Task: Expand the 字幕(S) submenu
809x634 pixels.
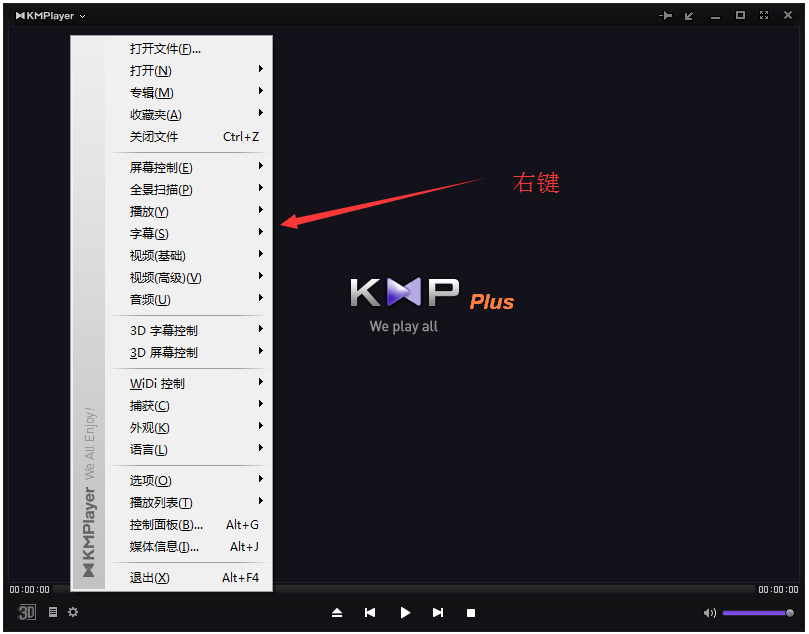Action: (x=150, y=233)
